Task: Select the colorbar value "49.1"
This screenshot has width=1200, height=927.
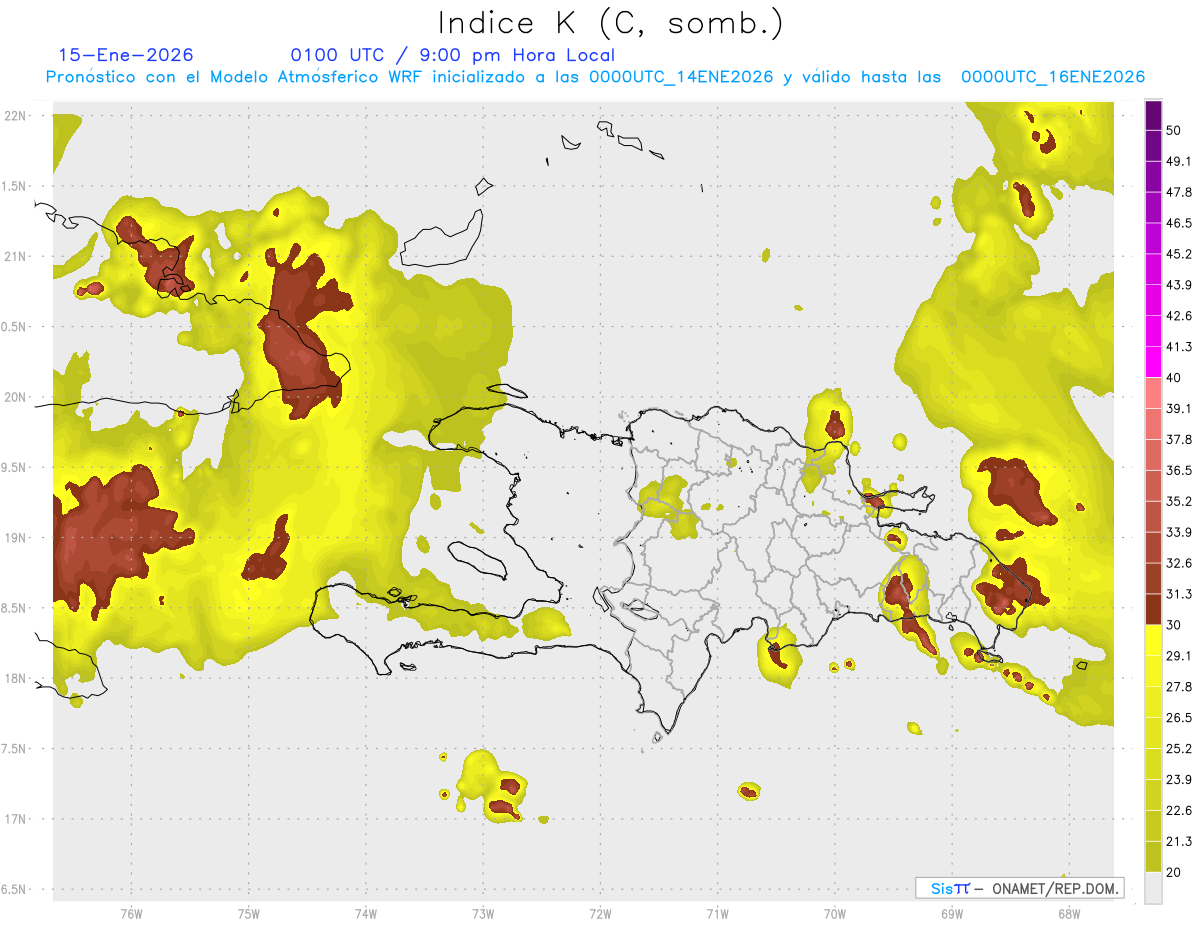Action: 1179,161
